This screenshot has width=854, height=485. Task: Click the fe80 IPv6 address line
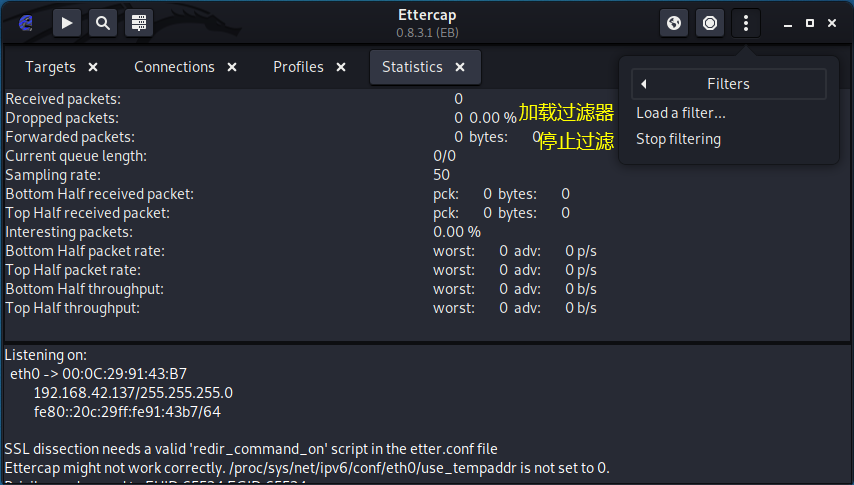click(127, 412)
